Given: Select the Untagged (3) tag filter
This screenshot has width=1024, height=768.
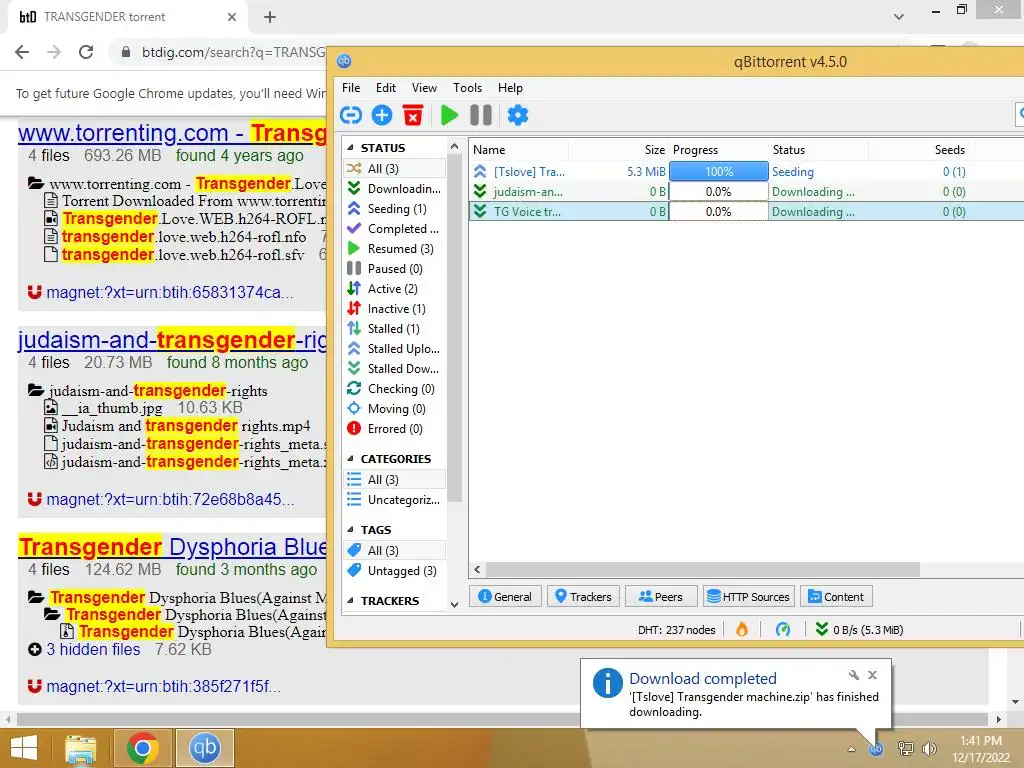Looking at the screenshot, I should (x=394, y=571).
